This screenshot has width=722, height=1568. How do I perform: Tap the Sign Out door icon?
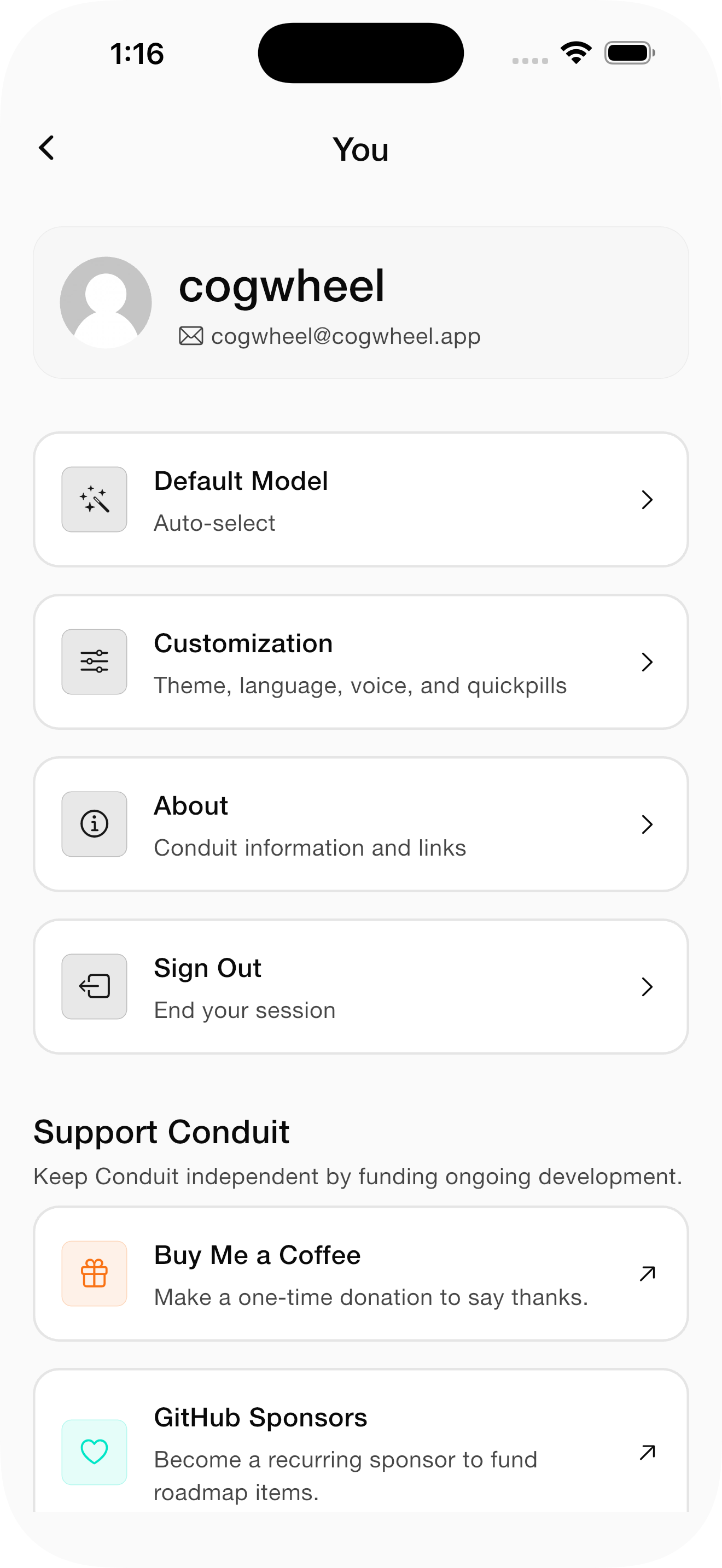pos(95,986)
